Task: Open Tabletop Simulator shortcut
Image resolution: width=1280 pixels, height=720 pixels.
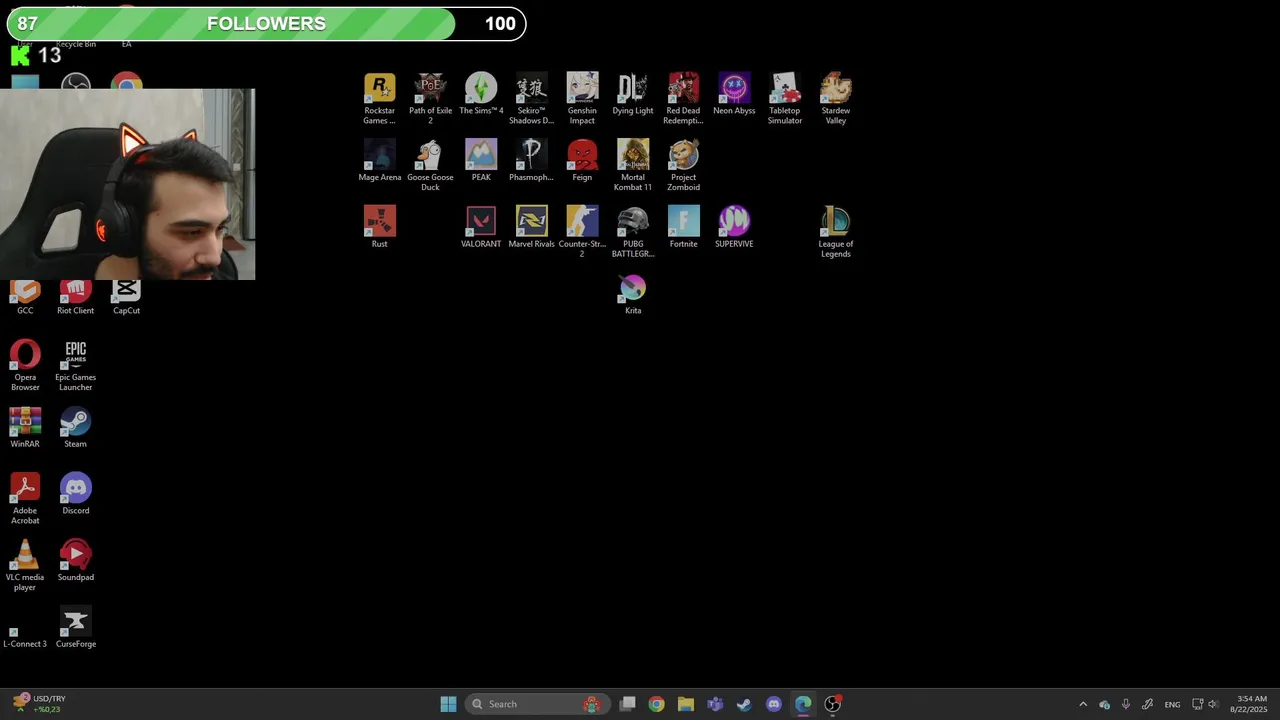Action: pyautogui.click(x=785, y=98)
